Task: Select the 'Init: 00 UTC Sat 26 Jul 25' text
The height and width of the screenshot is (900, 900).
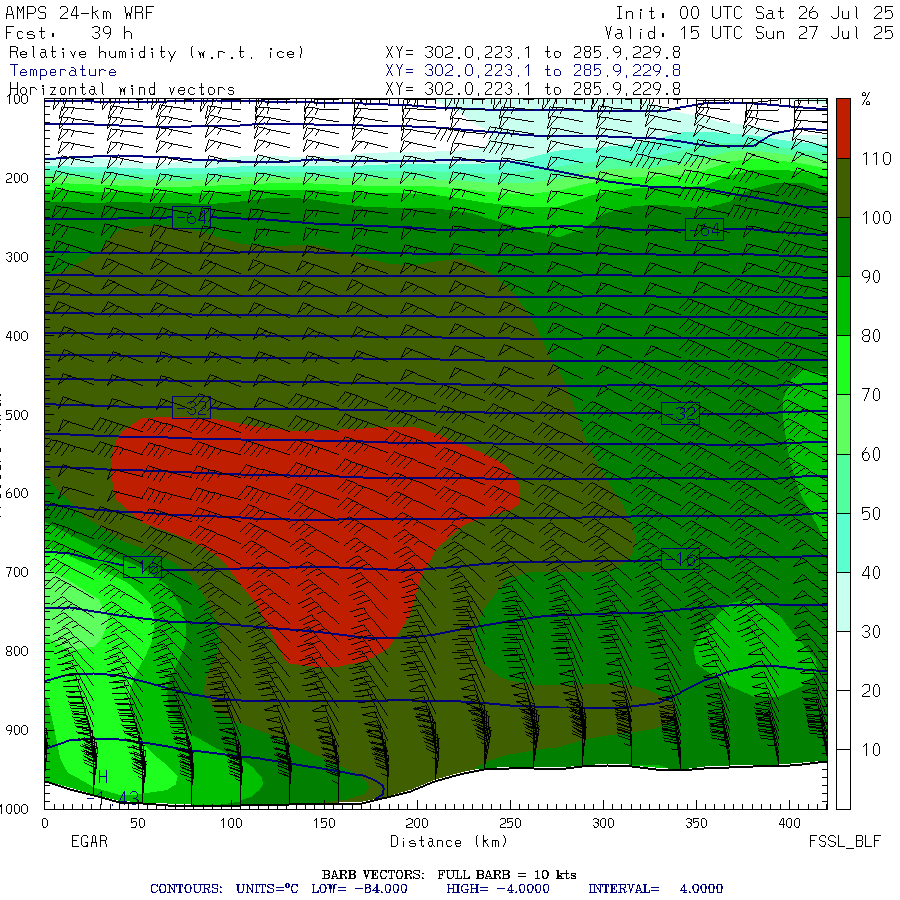Action: (754, 13)
